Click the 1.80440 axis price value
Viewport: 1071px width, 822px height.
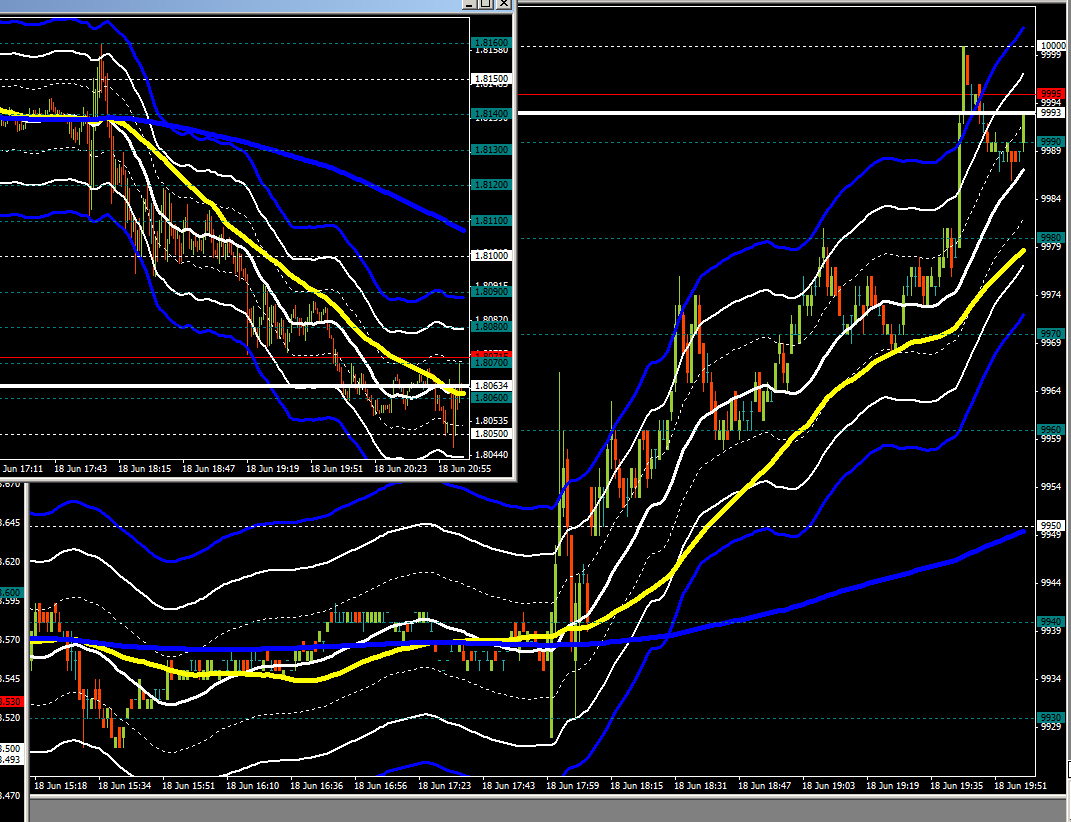[492, 454]
